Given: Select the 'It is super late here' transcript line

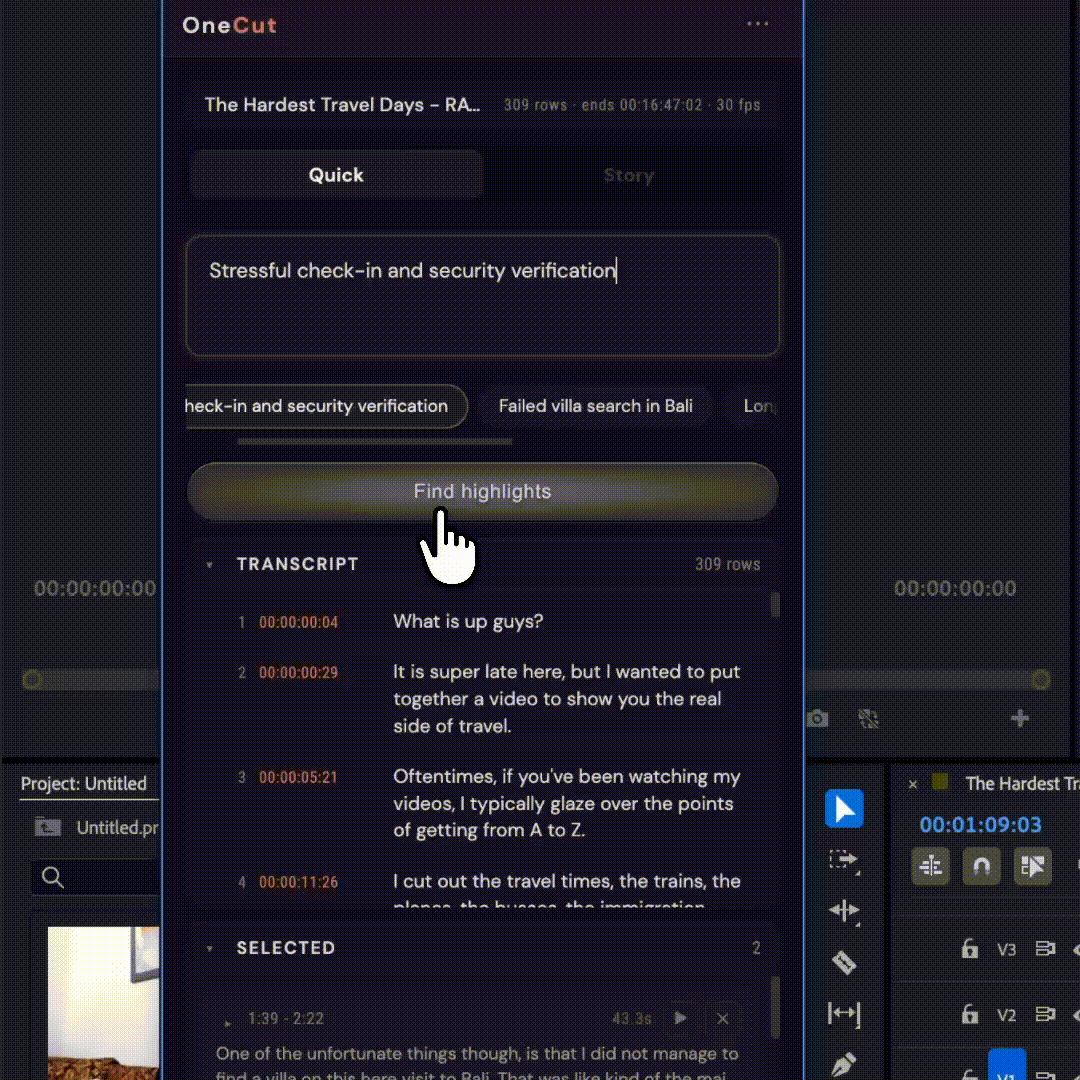Looking at the screenshot, I should coord(566,698).
